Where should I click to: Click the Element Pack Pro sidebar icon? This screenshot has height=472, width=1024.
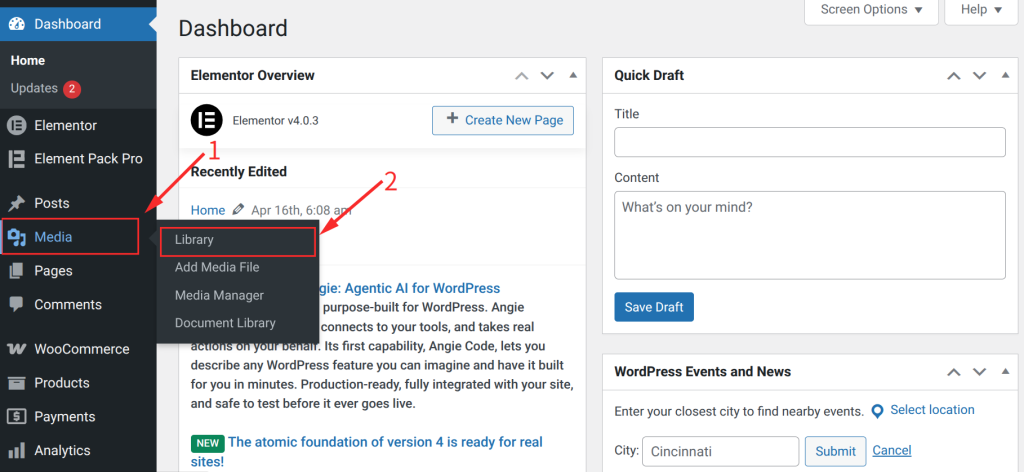click(x=16, y=159)
